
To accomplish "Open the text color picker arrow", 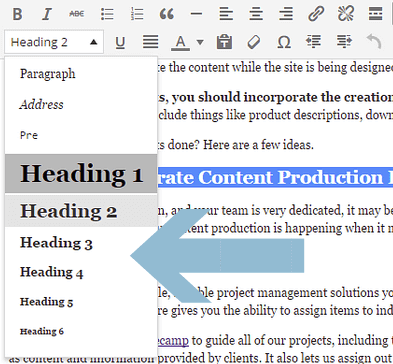I will coord(200,42).
